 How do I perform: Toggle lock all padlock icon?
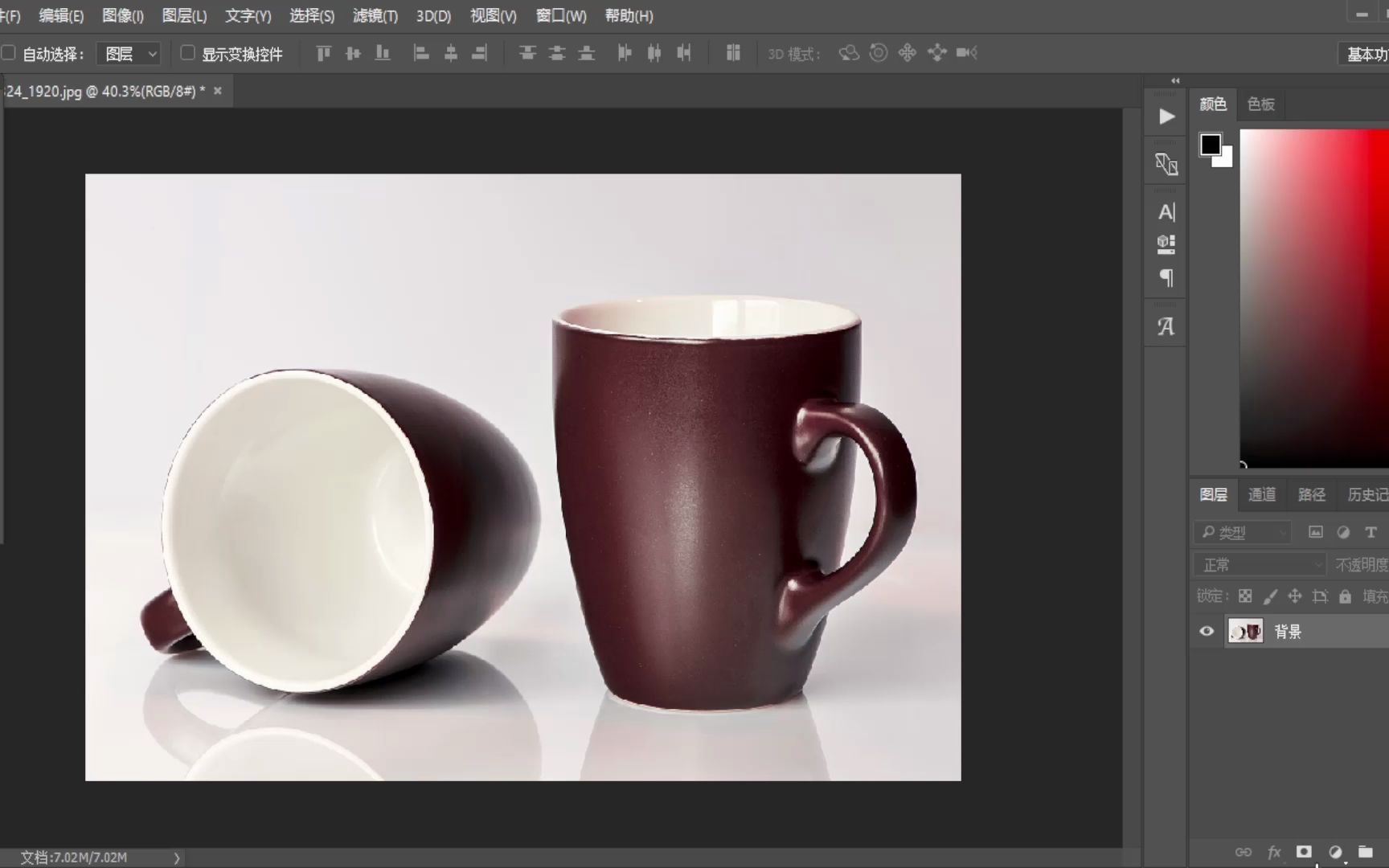click(1345, 596)
